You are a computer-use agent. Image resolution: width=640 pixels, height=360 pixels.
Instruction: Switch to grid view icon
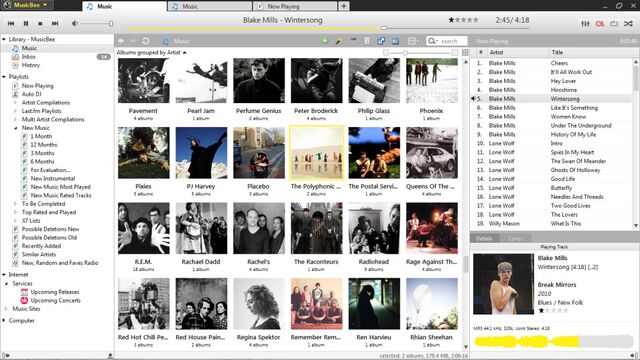pos(465,52)
